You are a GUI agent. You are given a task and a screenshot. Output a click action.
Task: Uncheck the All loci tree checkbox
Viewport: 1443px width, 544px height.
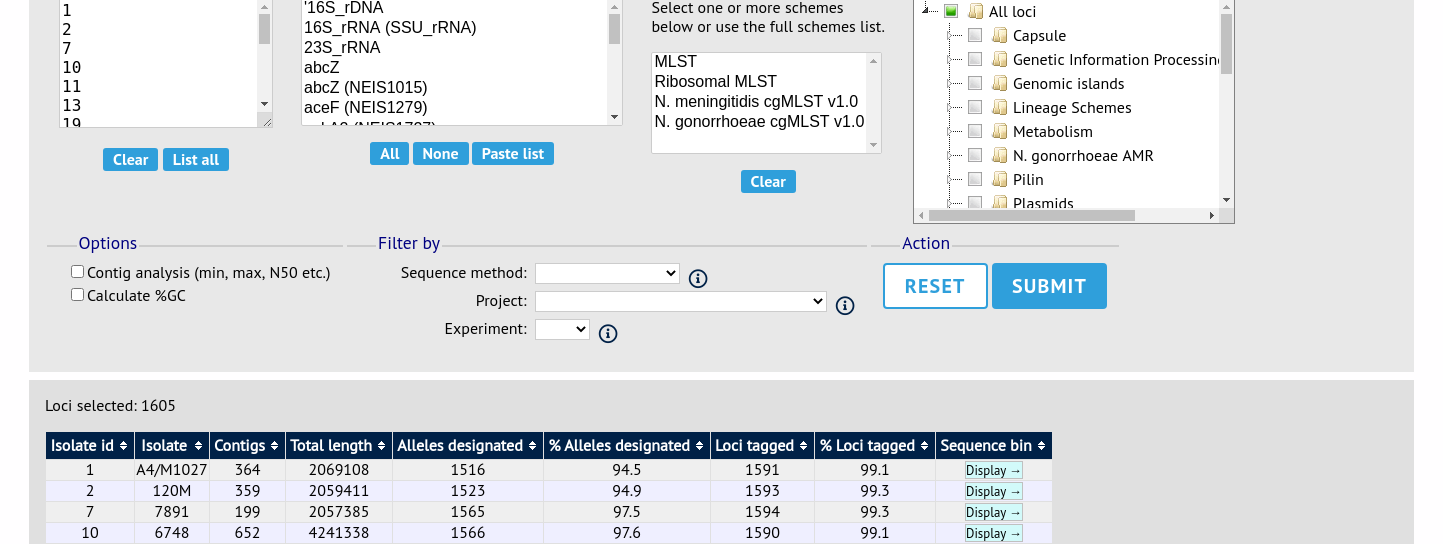(951, 12)
